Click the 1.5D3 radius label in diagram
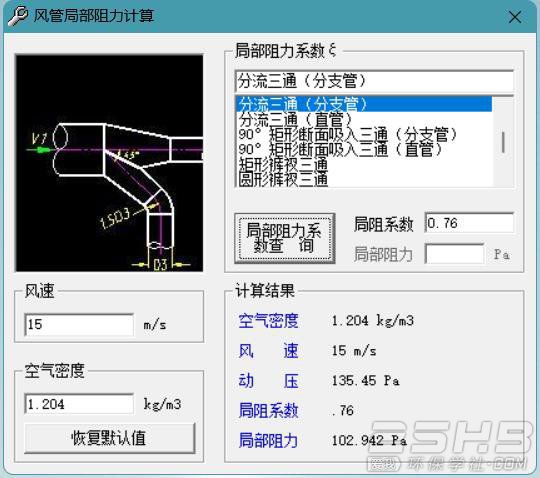This screenshot has height=478, width=540. pos(115,218)
